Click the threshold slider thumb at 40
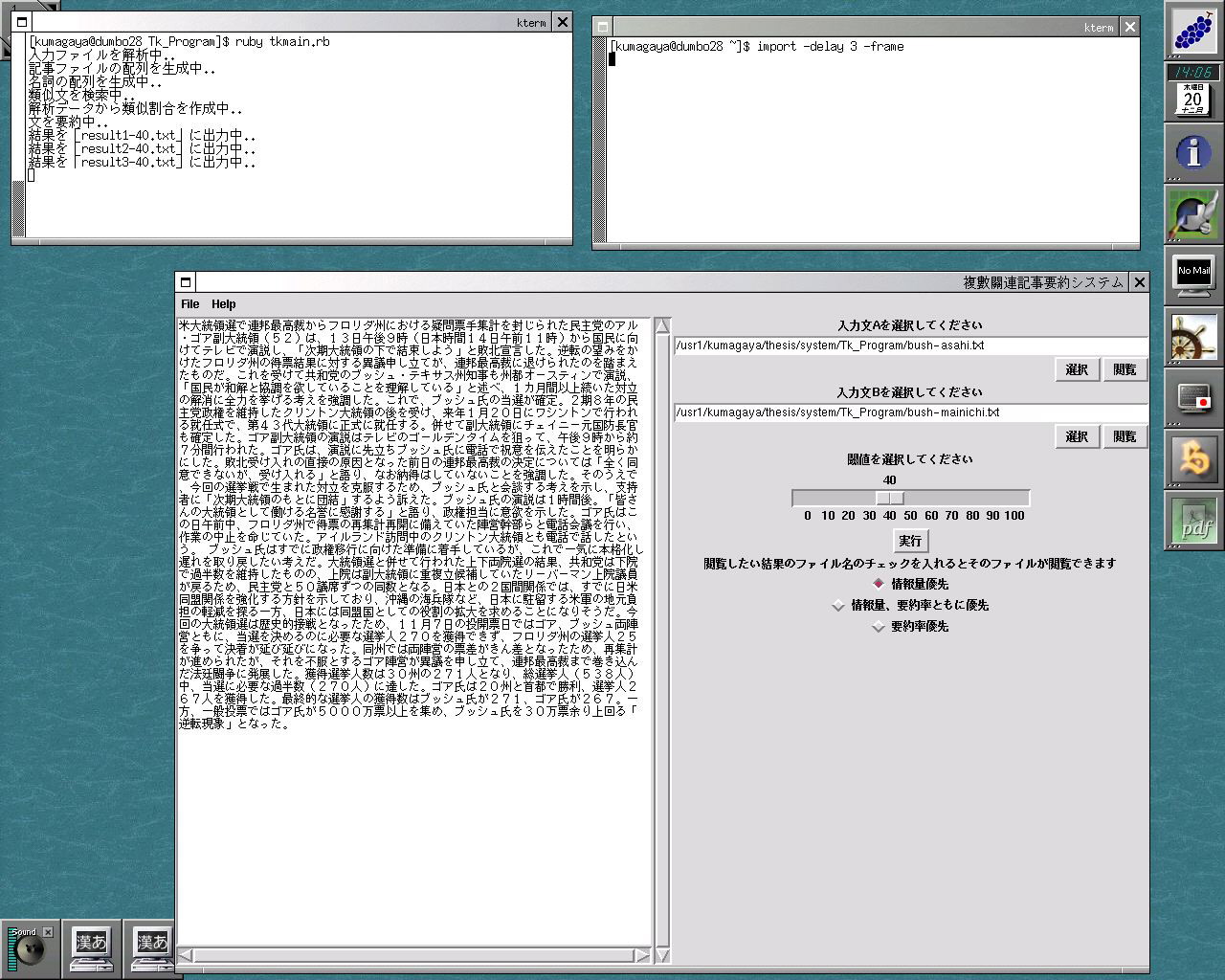Viewport: 1225px width, 980px height. pyautogui.click(x=890, y=498)
